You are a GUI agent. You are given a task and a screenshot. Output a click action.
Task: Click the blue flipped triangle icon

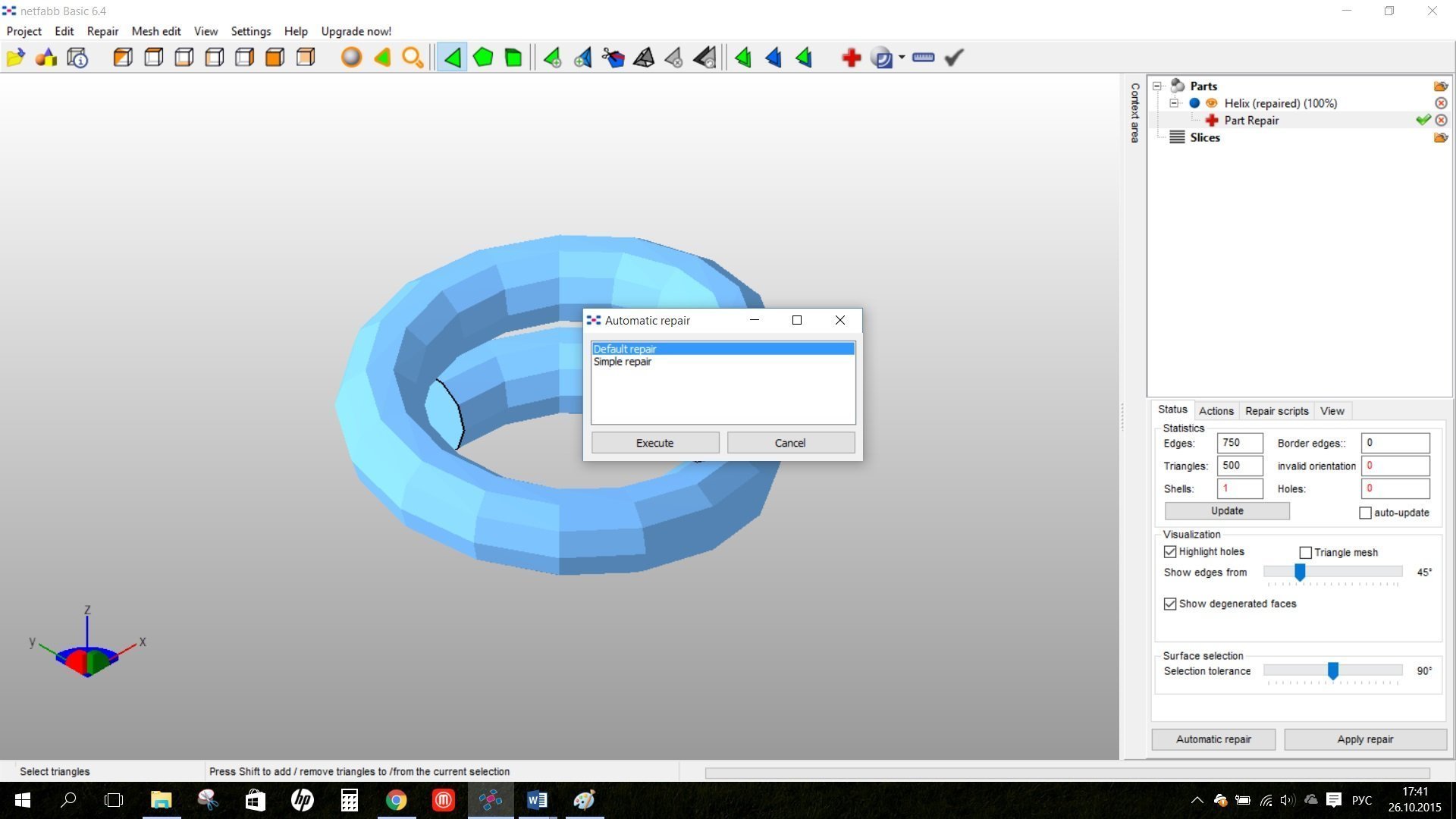pyautogui.click(x=773, y=58)
